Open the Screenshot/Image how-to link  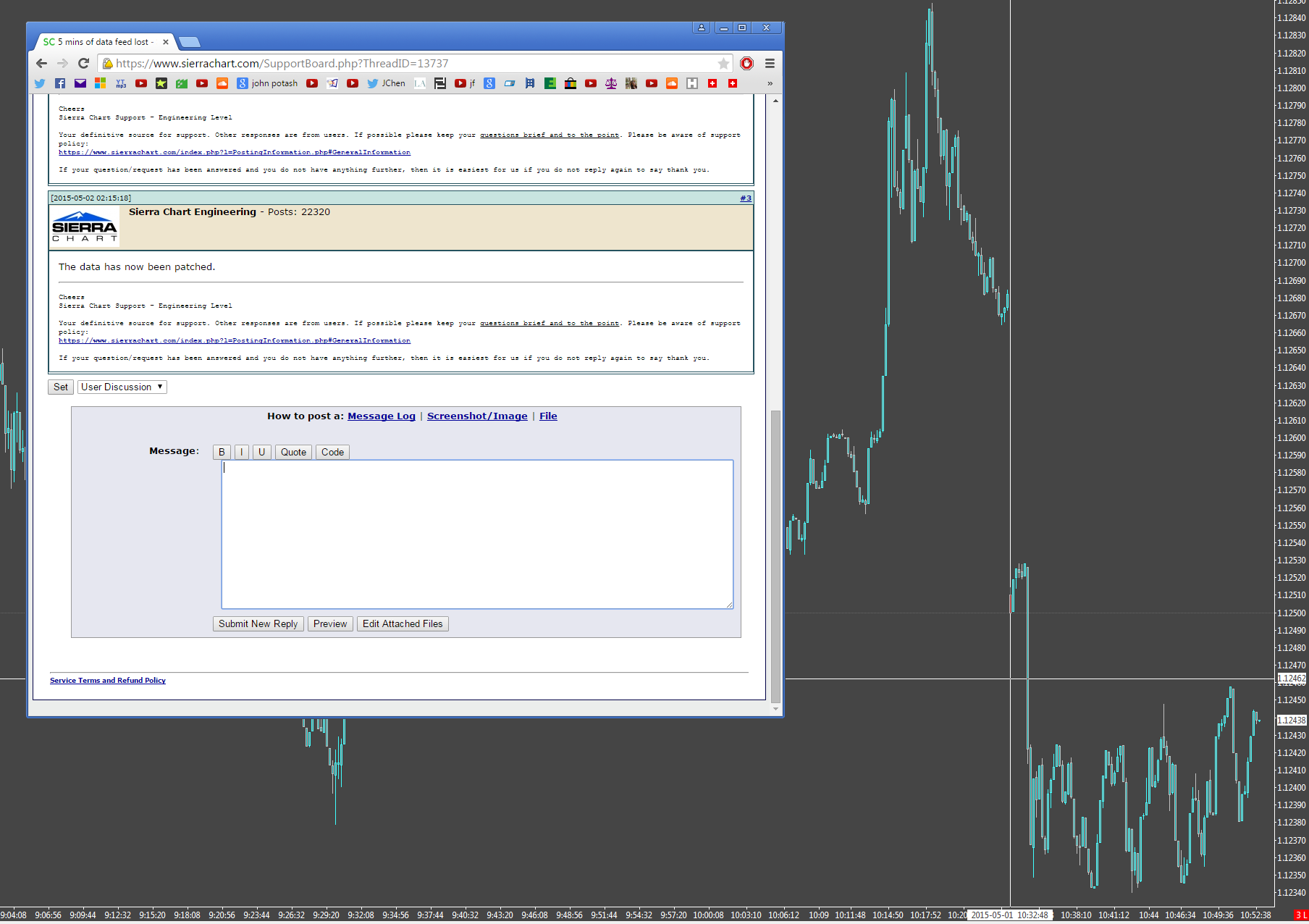477,416
